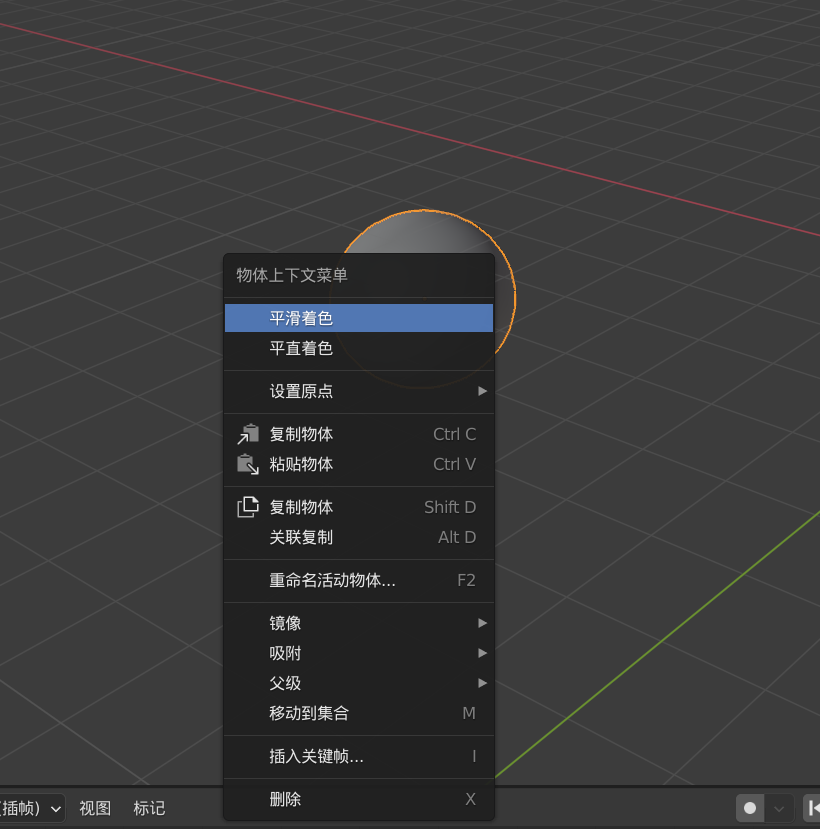Expand the 父级 submenu

click(x=358, y=683)
